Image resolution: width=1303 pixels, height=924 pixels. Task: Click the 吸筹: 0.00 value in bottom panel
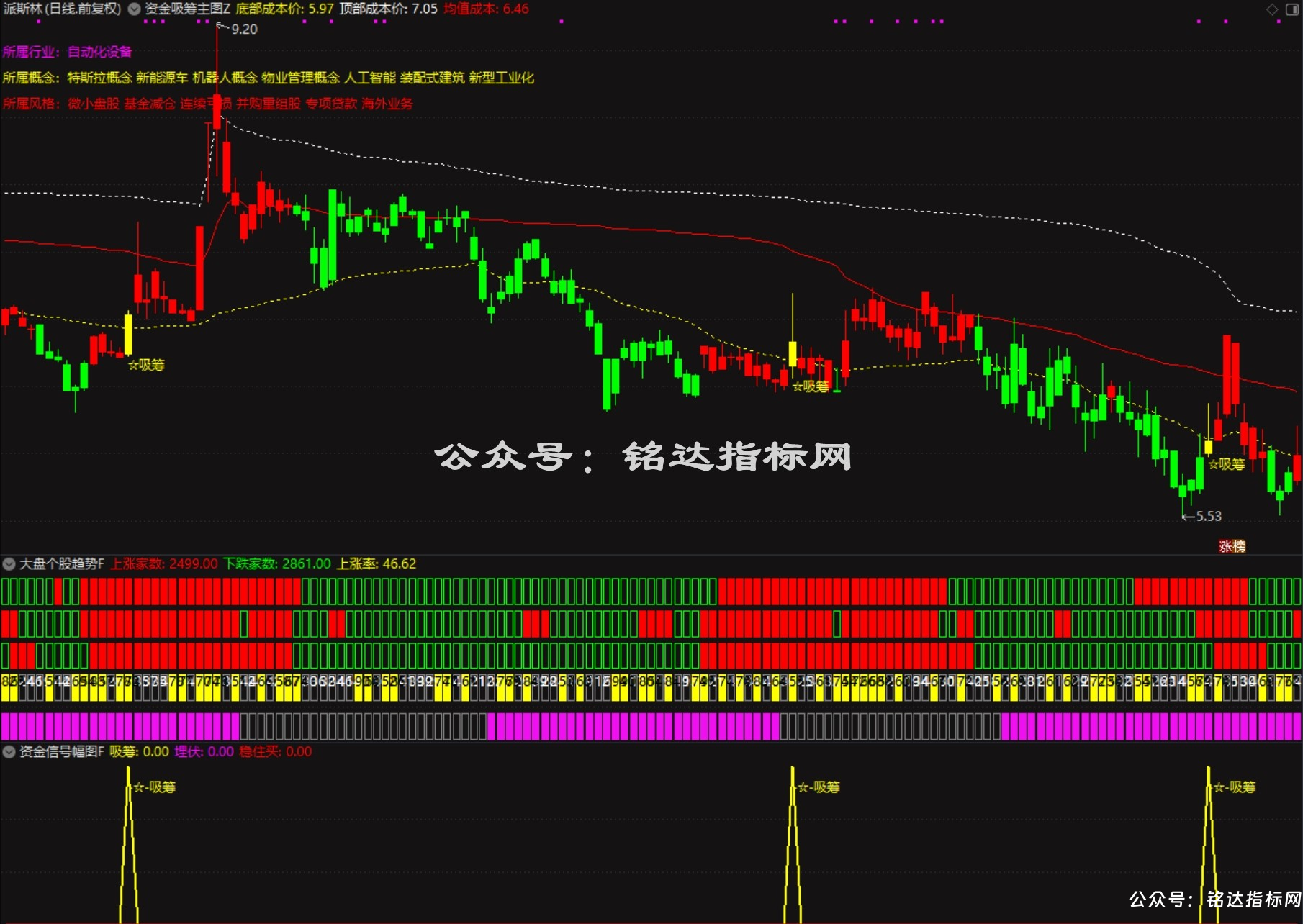(140, 752)
